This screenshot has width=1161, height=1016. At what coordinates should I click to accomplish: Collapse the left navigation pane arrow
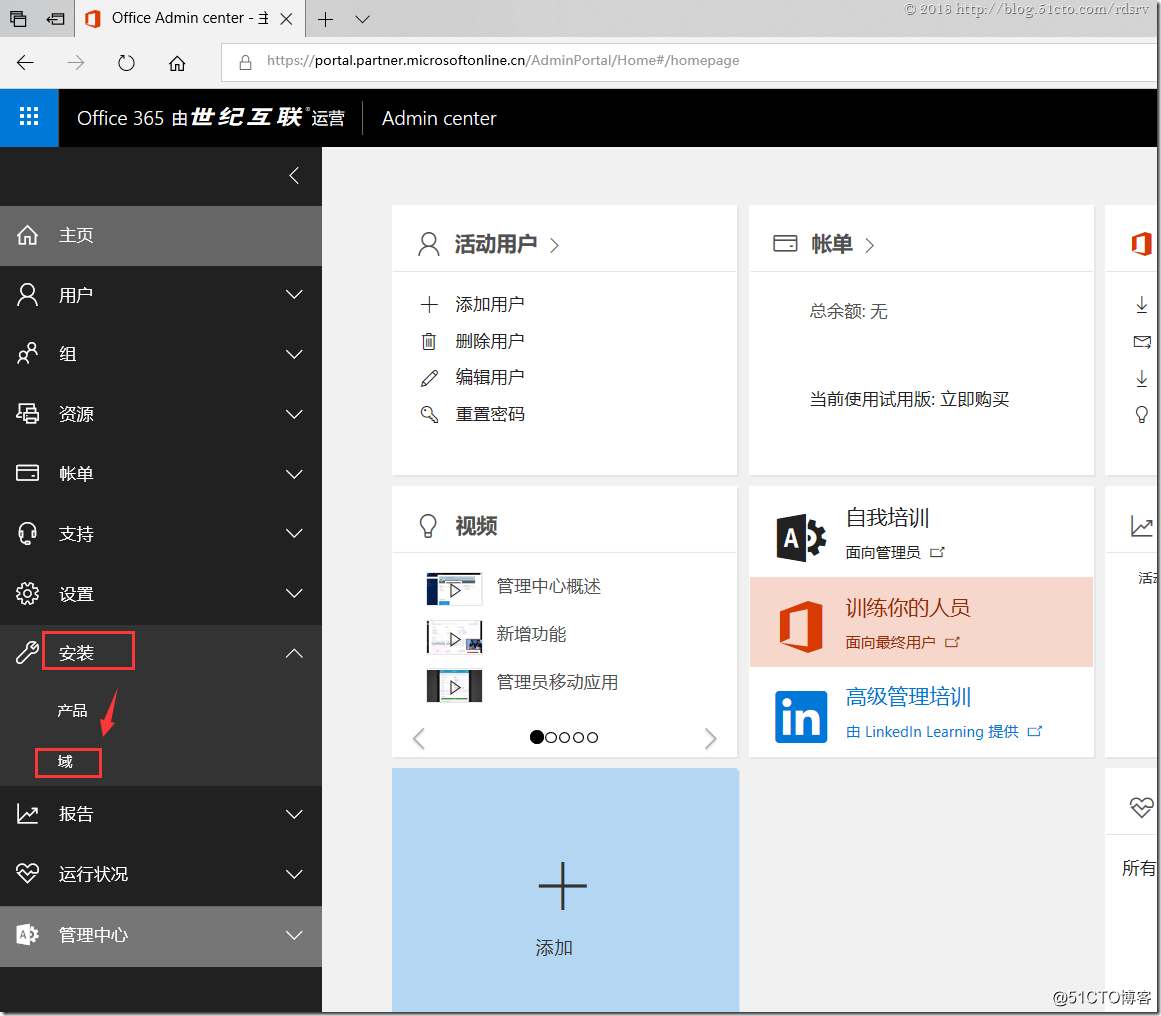[294, 176]
